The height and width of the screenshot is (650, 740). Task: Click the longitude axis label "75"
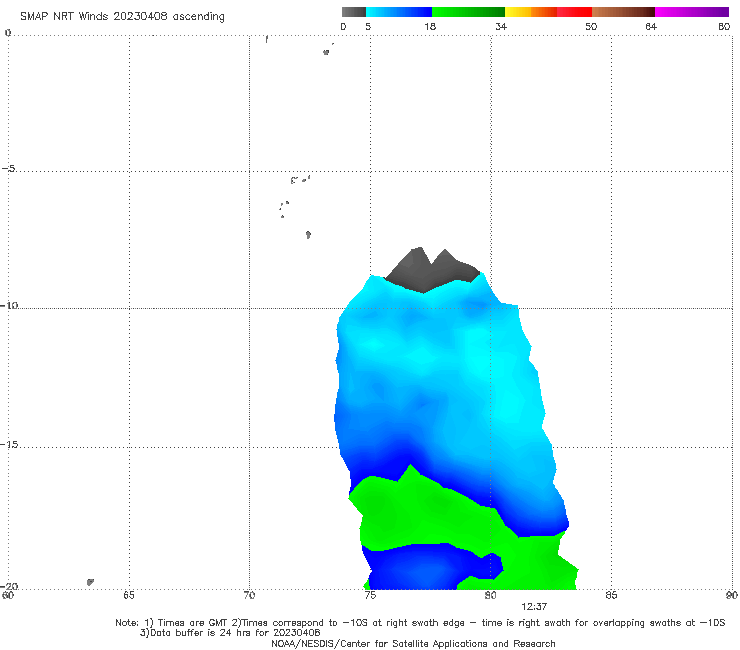[370, 595]
